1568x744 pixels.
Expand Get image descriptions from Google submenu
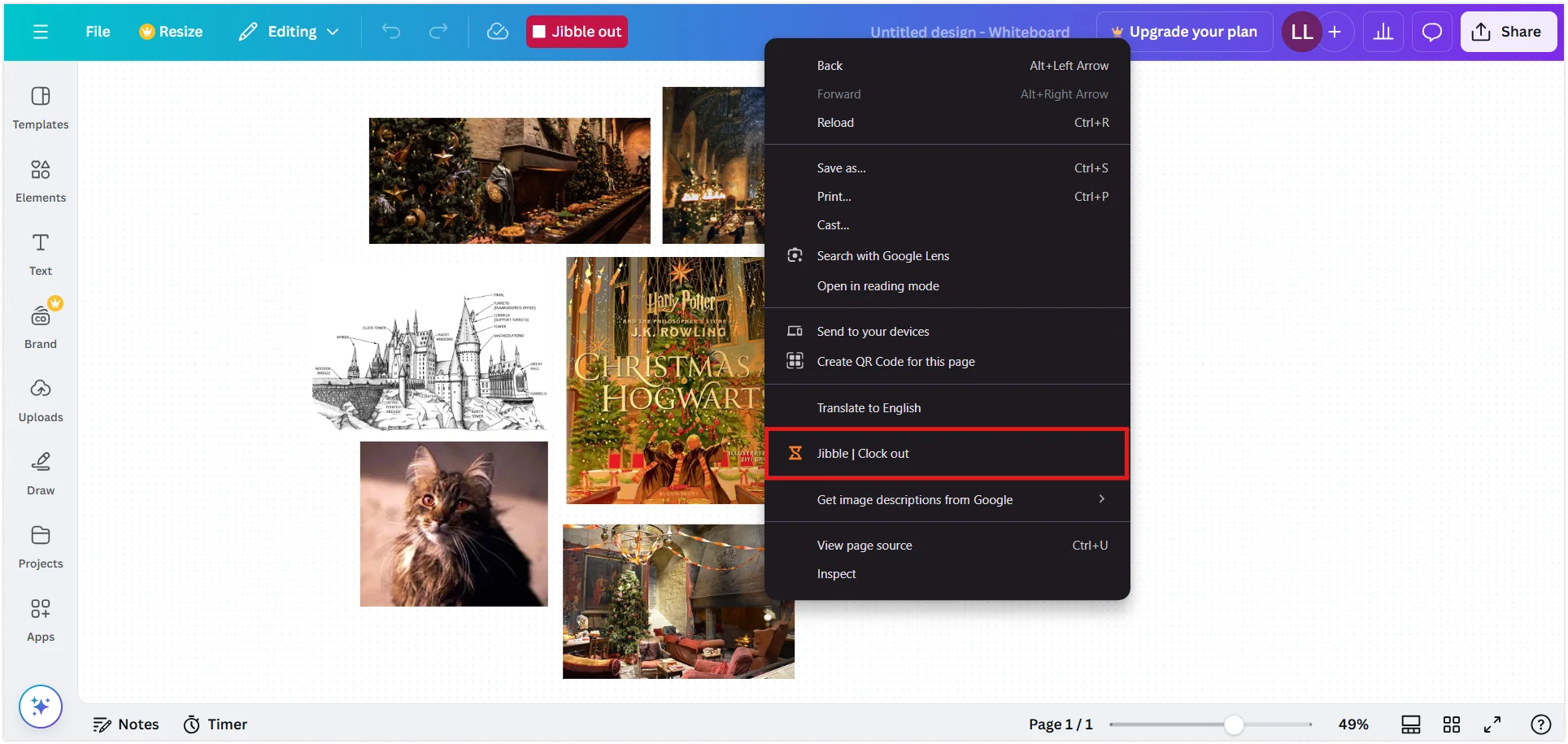click(947, 500)
